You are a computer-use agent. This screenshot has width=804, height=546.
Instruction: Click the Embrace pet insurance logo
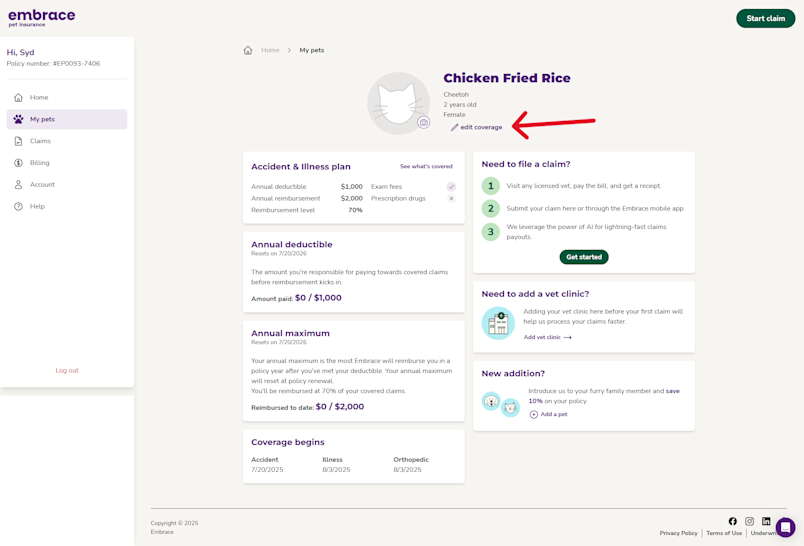click(x=42, y=17)
